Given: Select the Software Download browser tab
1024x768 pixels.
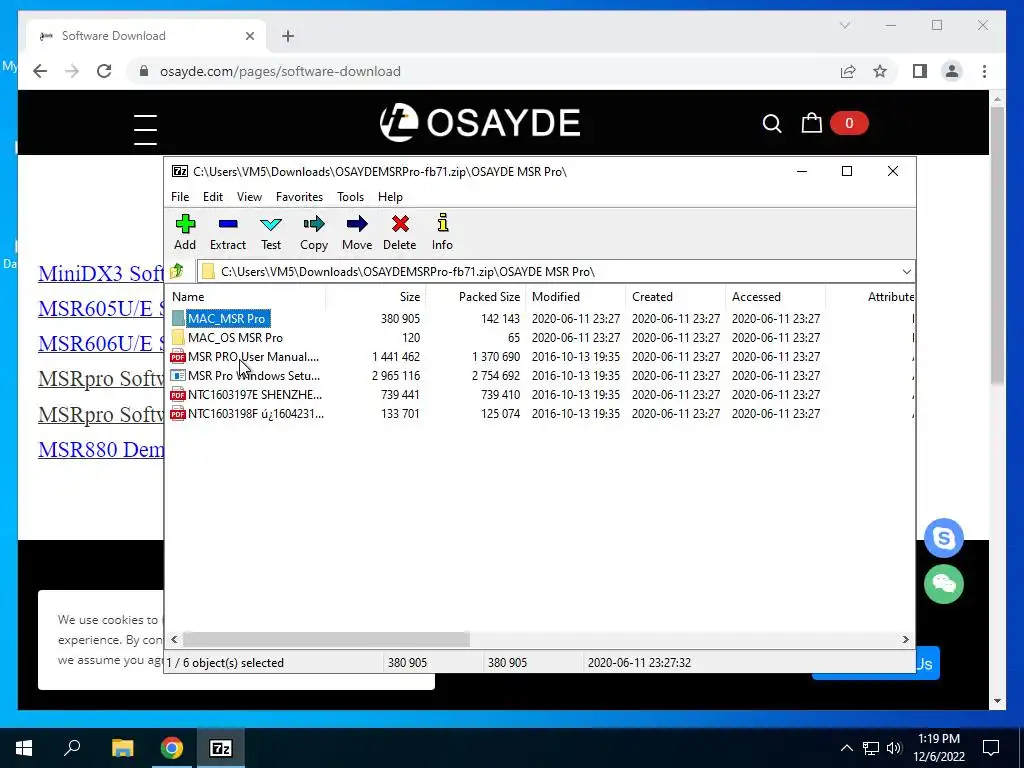Looking at the screenshot, I should coord(146,36).
